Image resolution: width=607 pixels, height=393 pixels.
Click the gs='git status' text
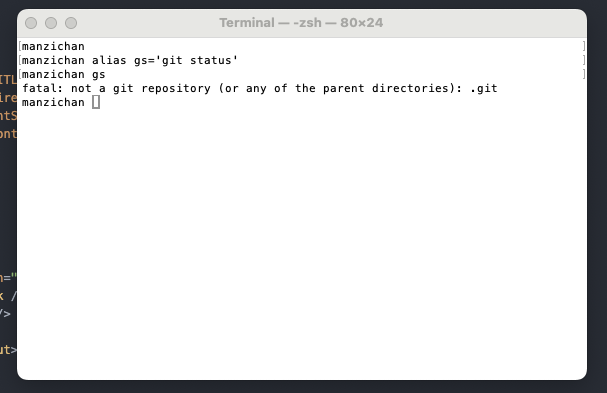186,60
